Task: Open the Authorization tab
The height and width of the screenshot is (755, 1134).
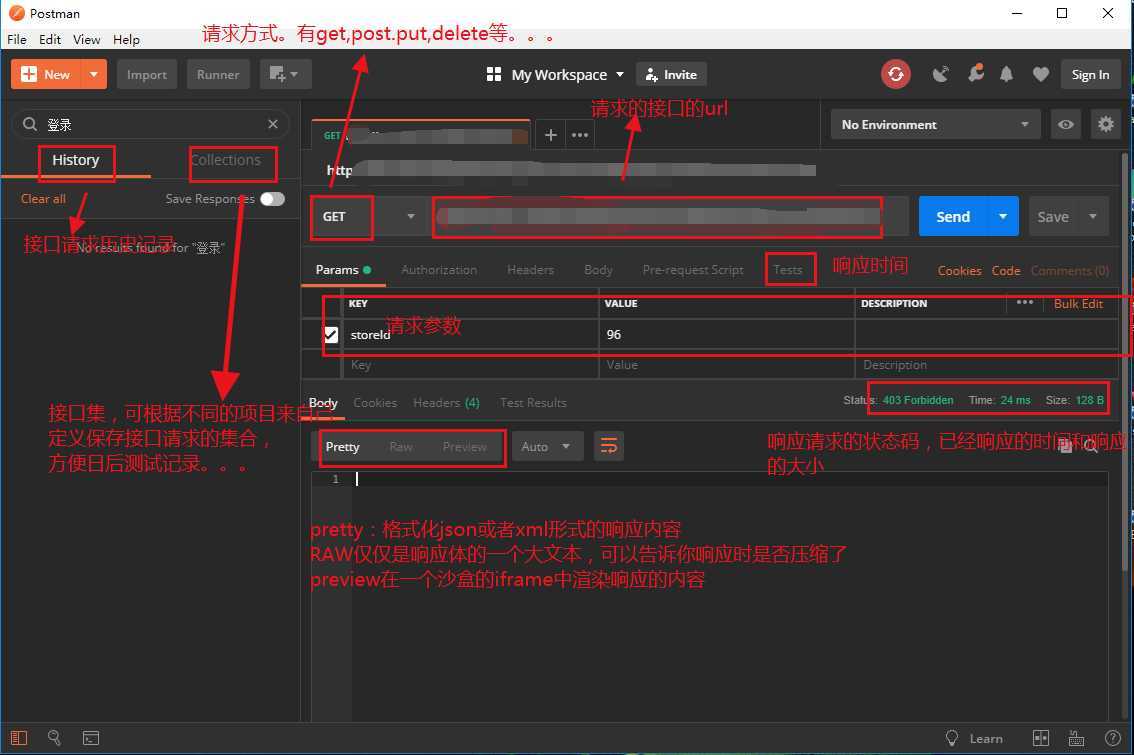Action: pos(439,270)
